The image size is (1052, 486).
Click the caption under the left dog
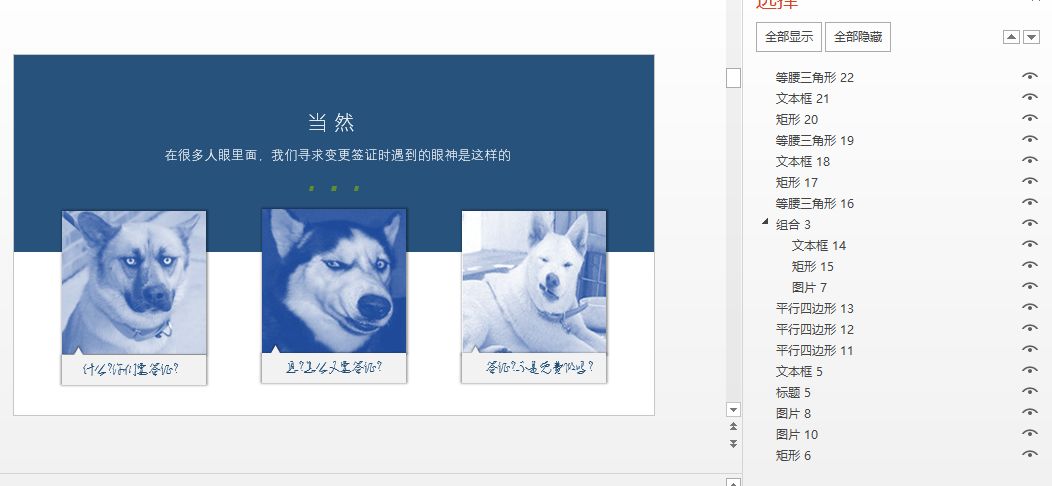[x=131, y=369]
